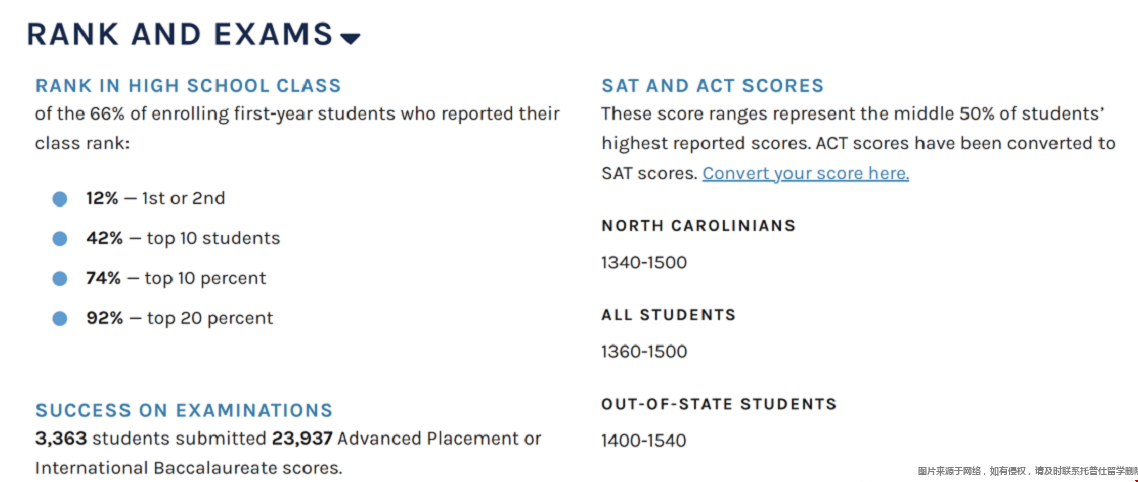1138x482 pixels.
Task: Click the blue bullet beside 12%
Action: (60, 199)
